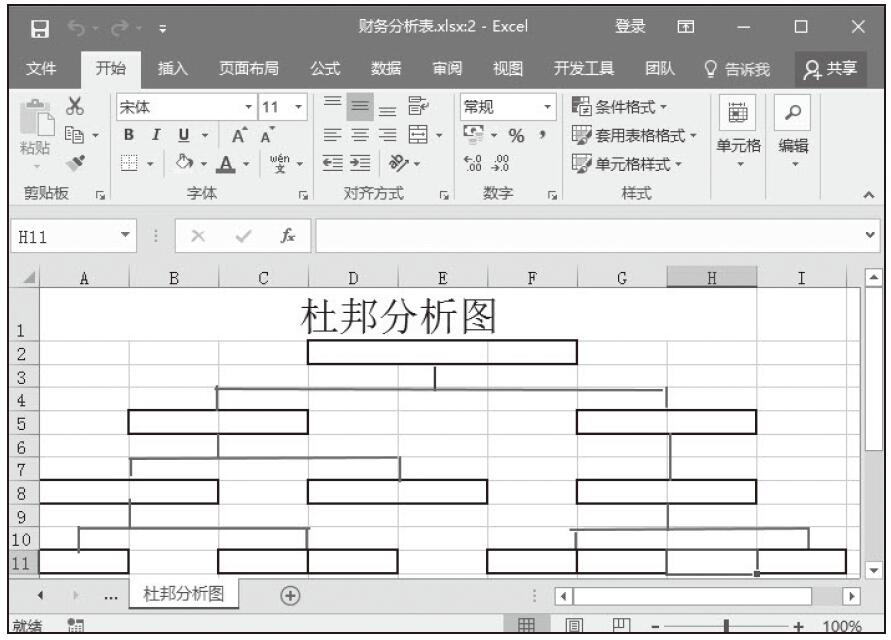Click the 共享 share button
This screenshot has height=640, width=891.
832,68
